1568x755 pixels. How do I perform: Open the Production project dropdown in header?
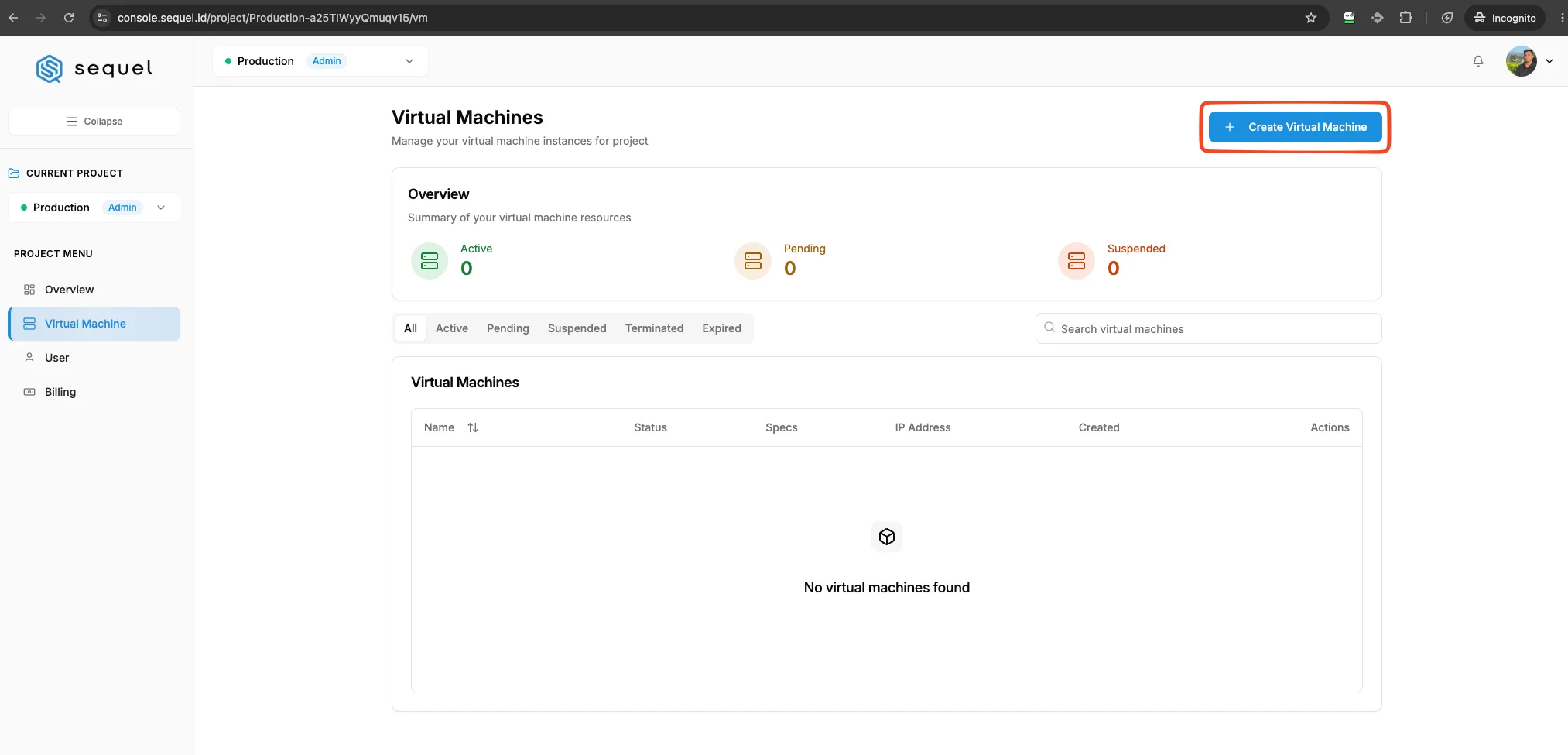320,61
